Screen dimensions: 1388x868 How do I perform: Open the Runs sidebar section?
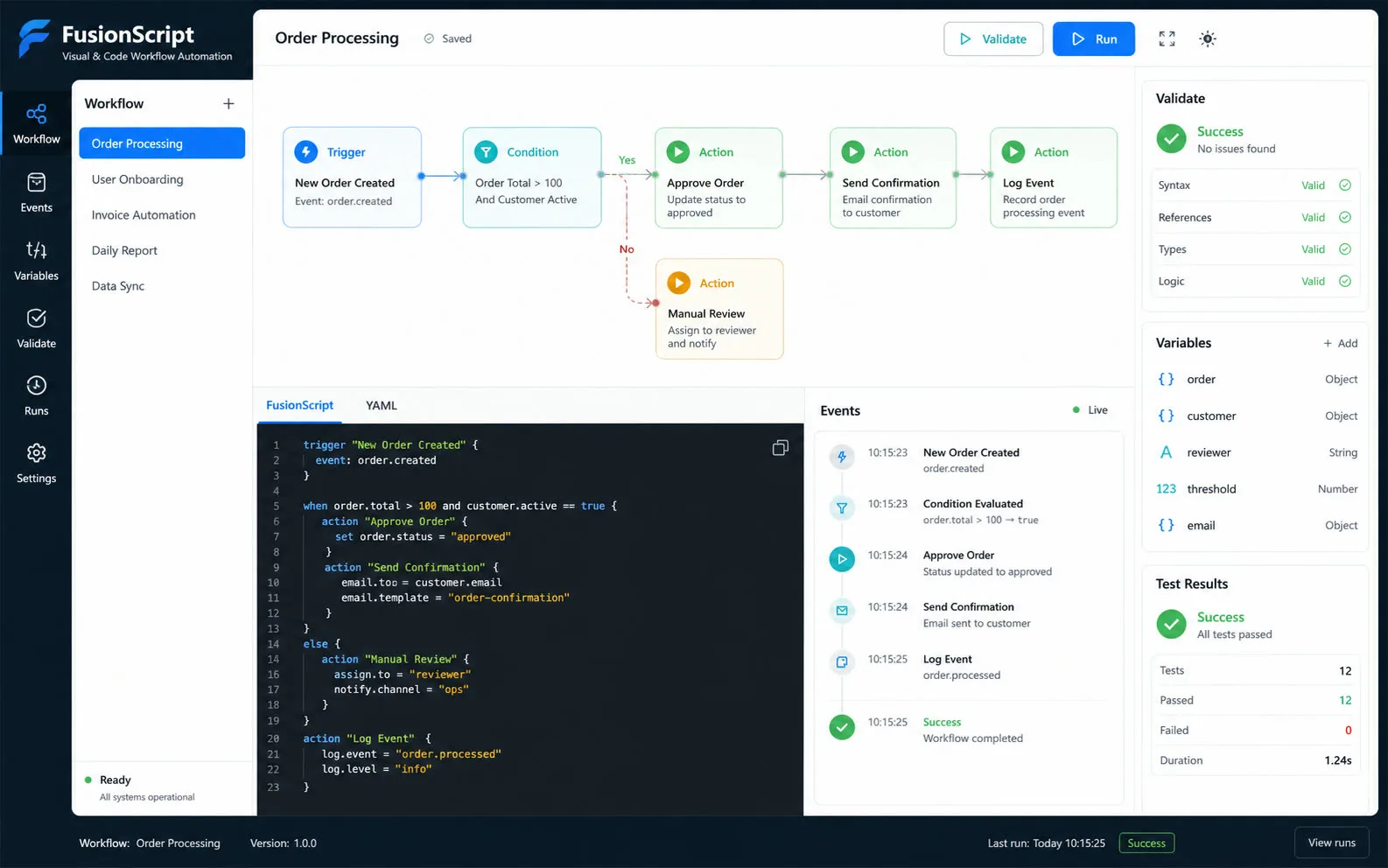36,395
